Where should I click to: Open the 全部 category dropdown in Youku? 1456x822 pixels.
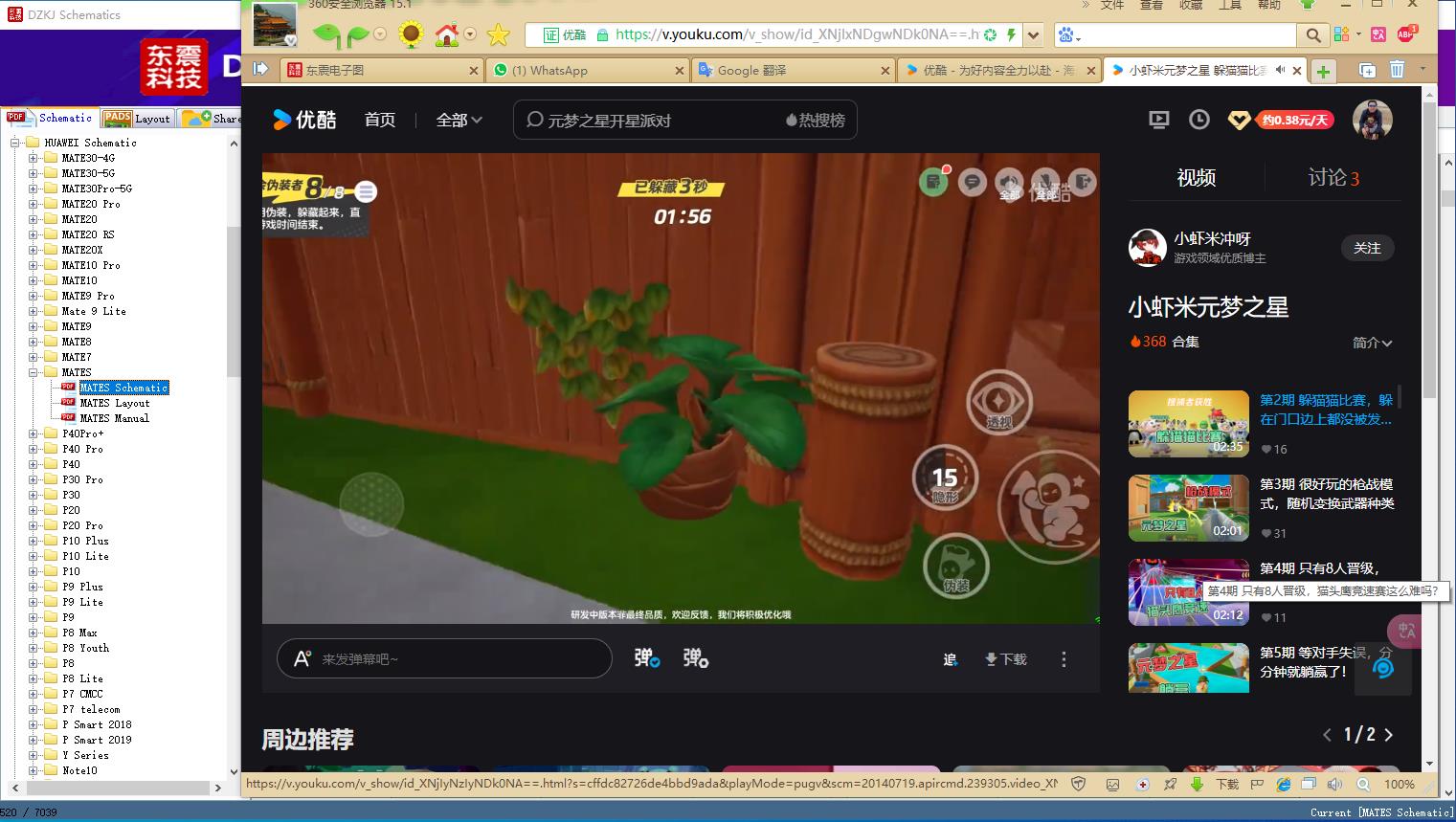click(x=459, y=120)
